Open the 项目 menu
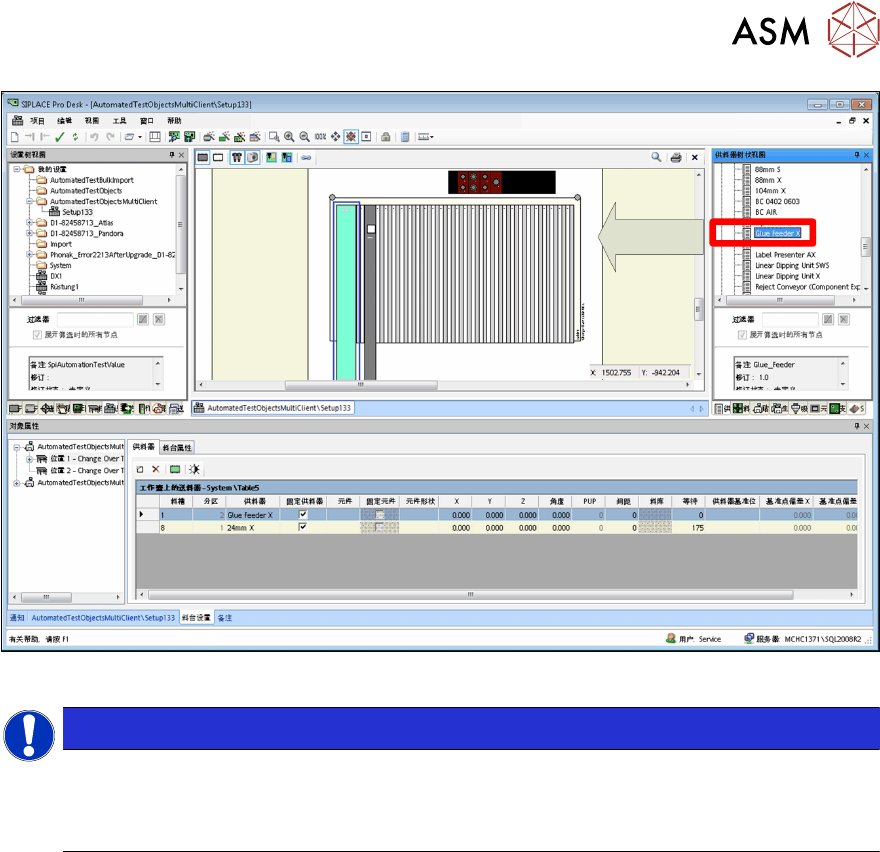The image size is (880, 852). [37, 121]
